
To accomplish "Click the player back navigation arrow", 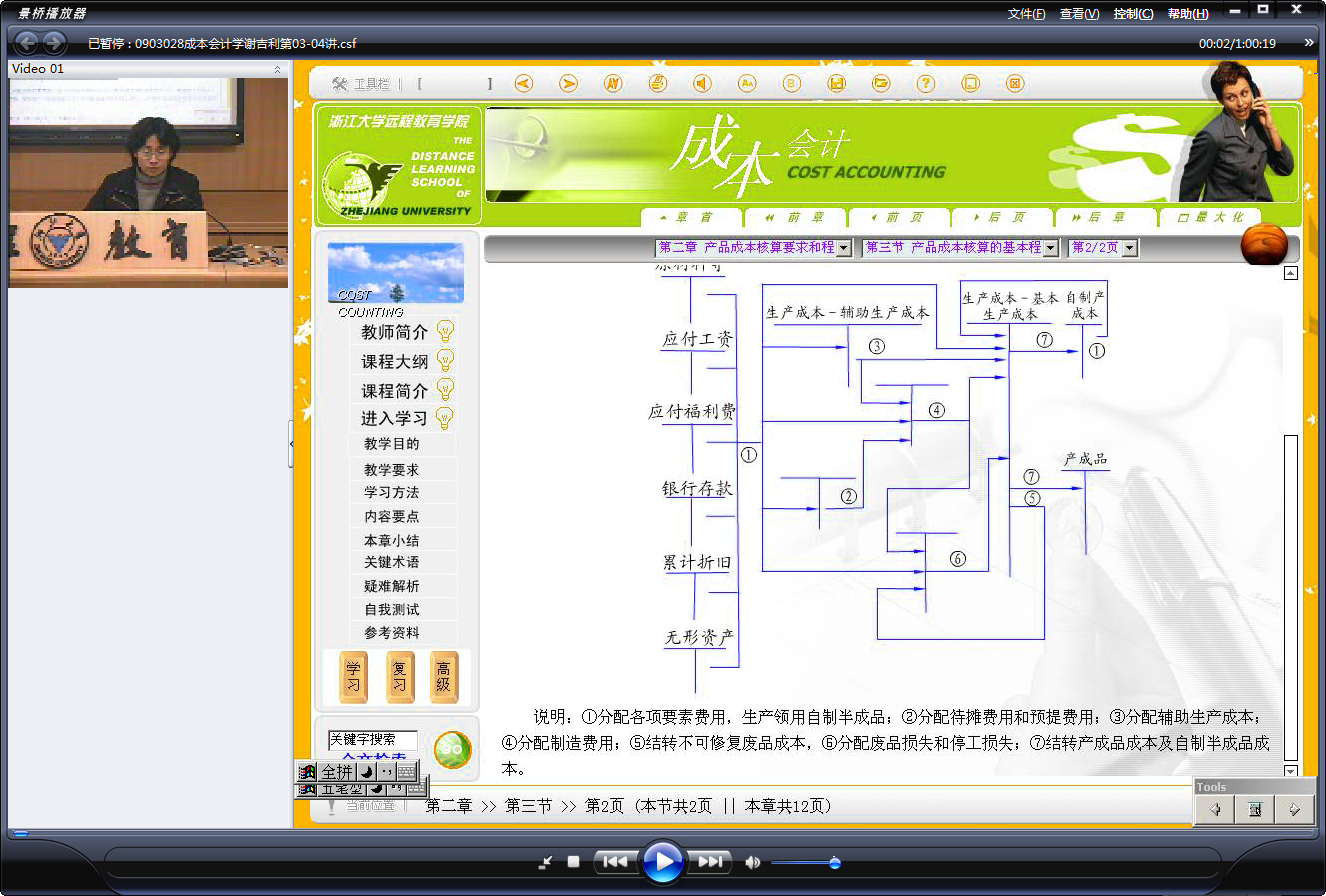I will click(27, 43).
